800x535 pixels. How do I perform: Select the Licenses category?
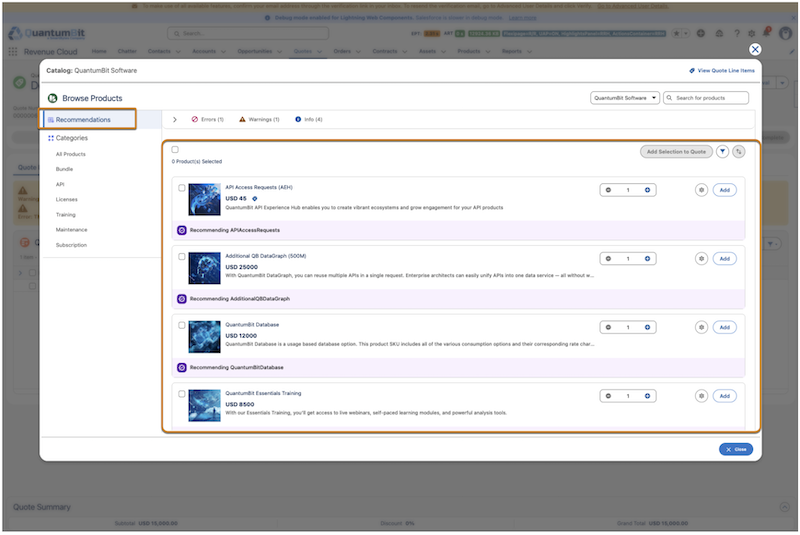tap(66, 200)
